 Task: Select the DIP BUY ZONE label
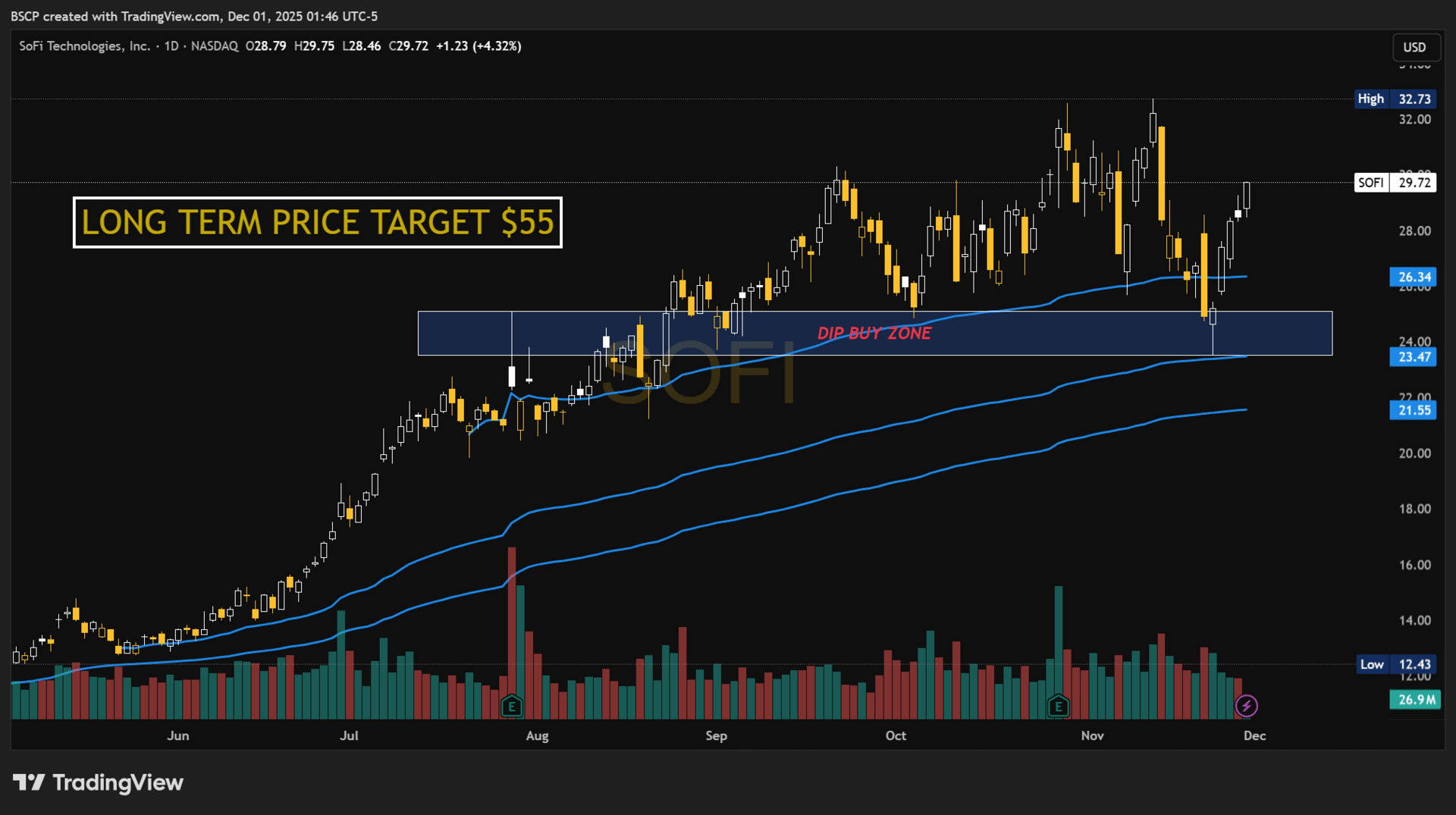[x=874, y=334]
